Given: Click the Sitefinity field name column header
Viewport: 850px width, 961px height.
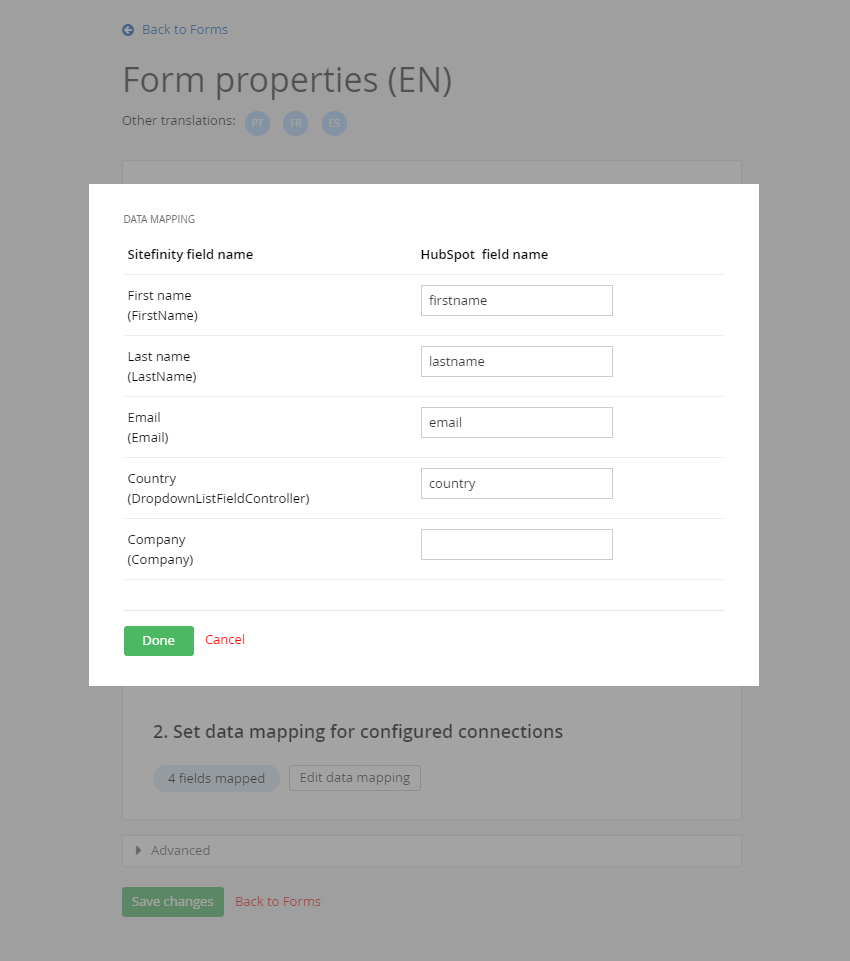Looking at the screenshot, I should tap(190, 254).
